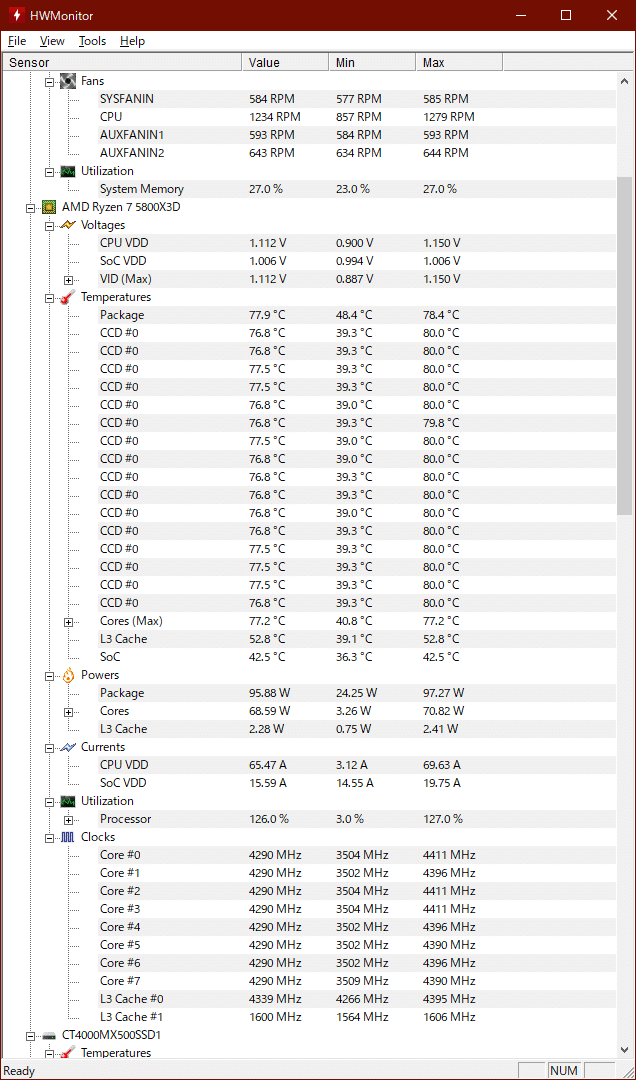Click the Clocks section icon
This screenshot has height=1080, width=636.
(x=68, y=837)
